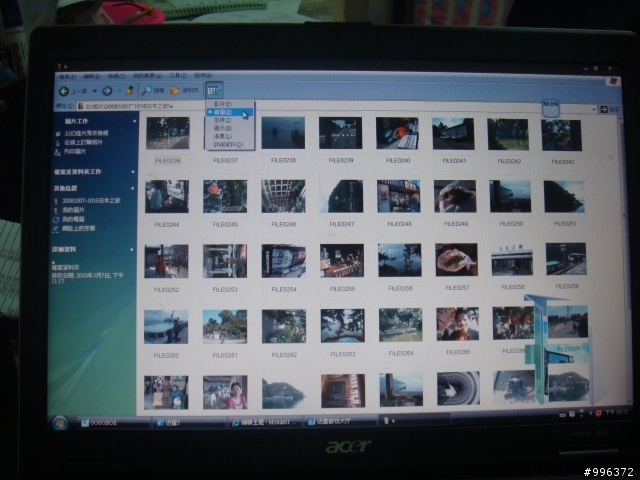
Task: Click the Forward arrow button
Action: 107,91
